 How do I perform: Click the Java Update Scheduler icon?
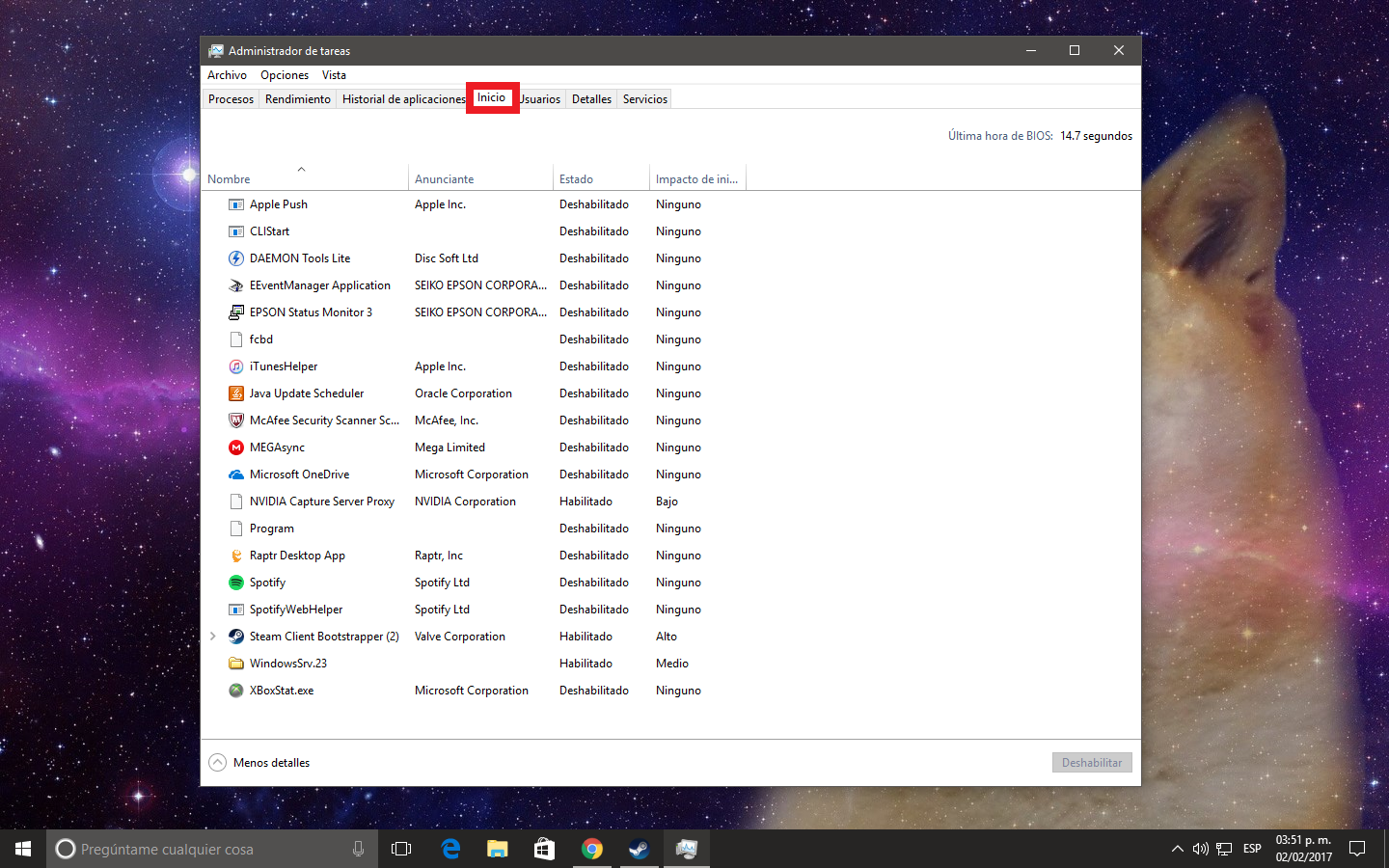235,393
